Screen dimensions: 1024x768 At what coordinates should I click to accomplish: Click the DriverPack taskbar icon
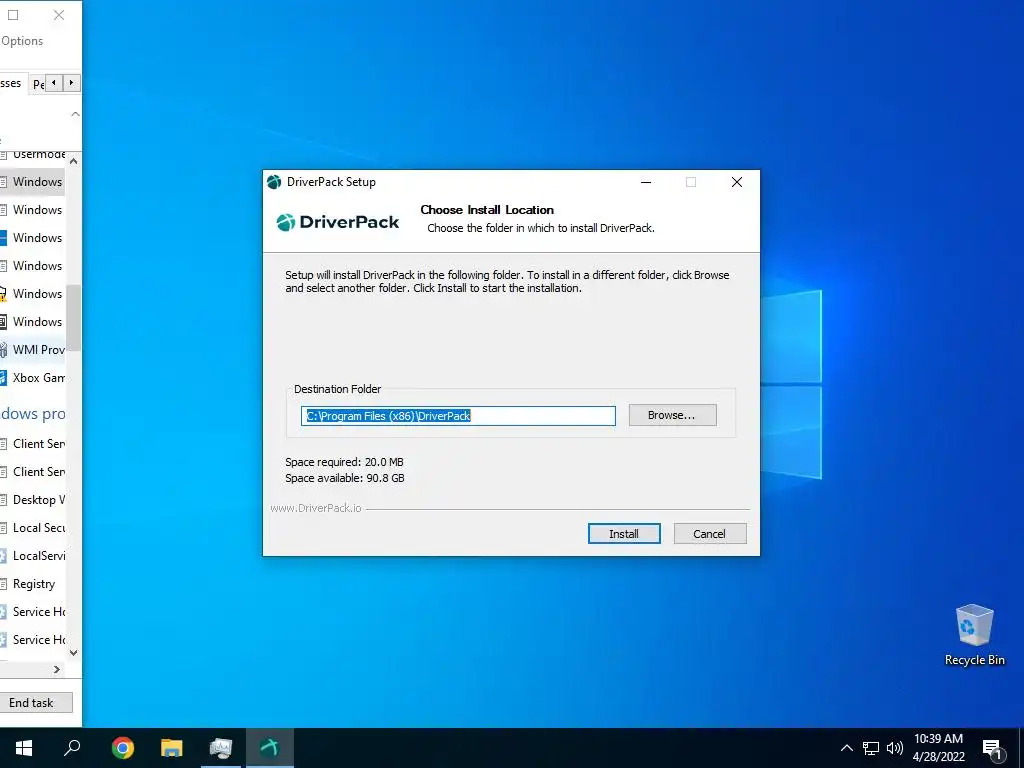pos(270,748)
